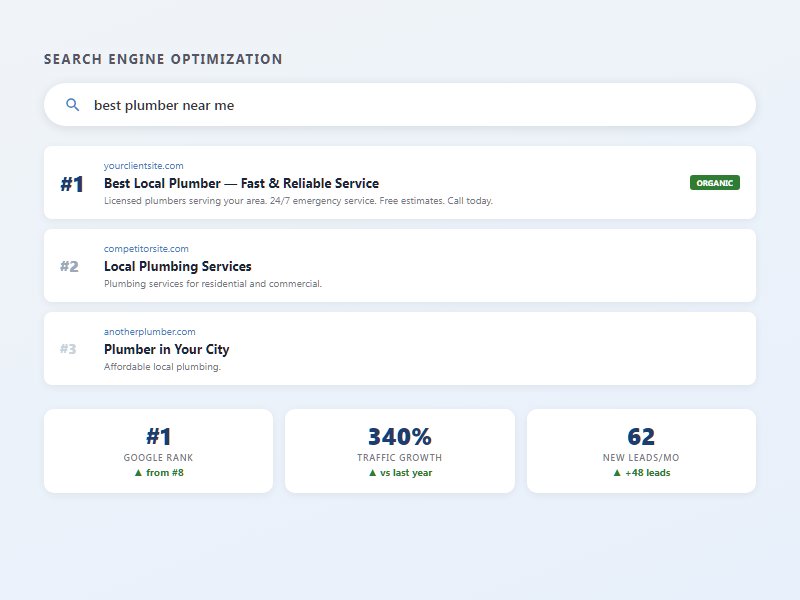This screenshot has height=600, width=800.
Task: Open the 'Plumber in Your City' result title
Action: tap(166, 350)
